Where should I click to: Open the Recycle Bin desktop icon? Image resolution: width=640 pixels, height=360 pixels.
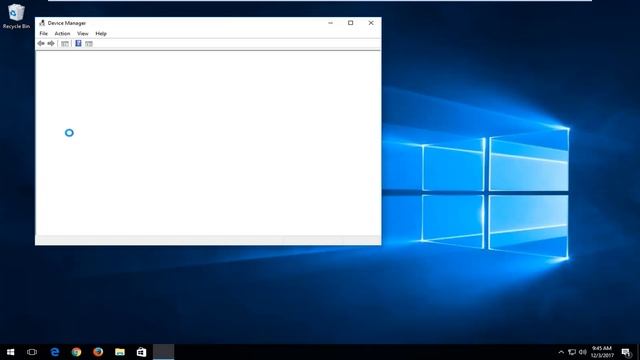[x=16, y=16]
